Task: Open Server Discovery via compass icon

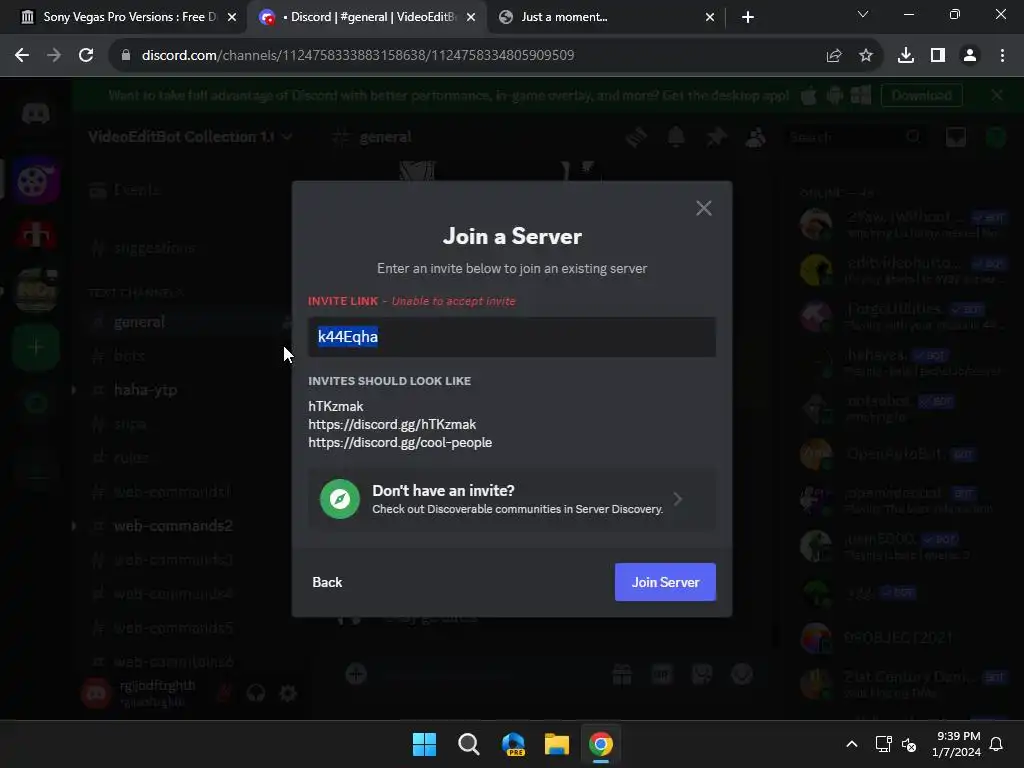Action: pyautogui.click(x=340, y=499)
